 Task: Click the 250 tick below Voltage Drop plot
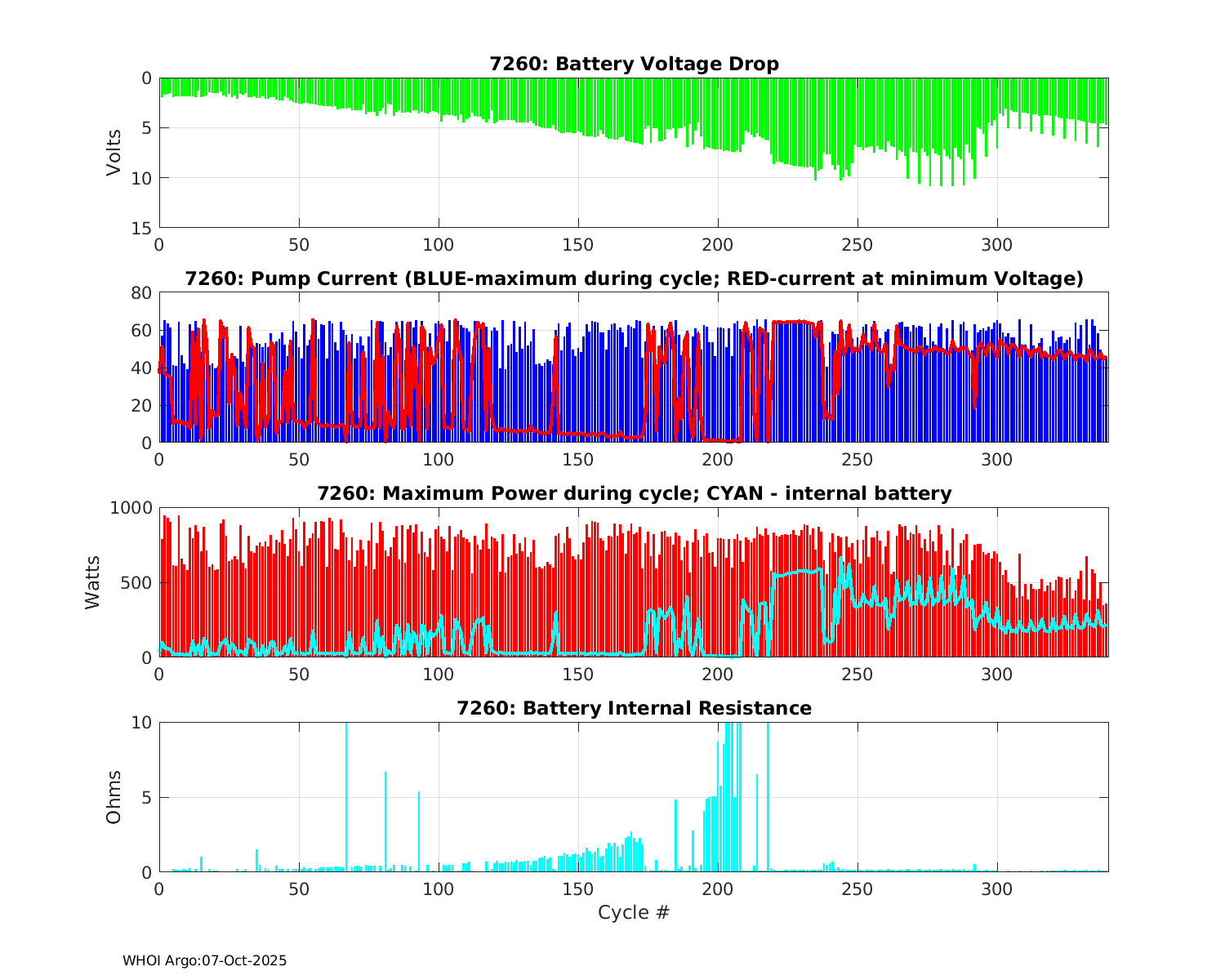coord(857,244)
